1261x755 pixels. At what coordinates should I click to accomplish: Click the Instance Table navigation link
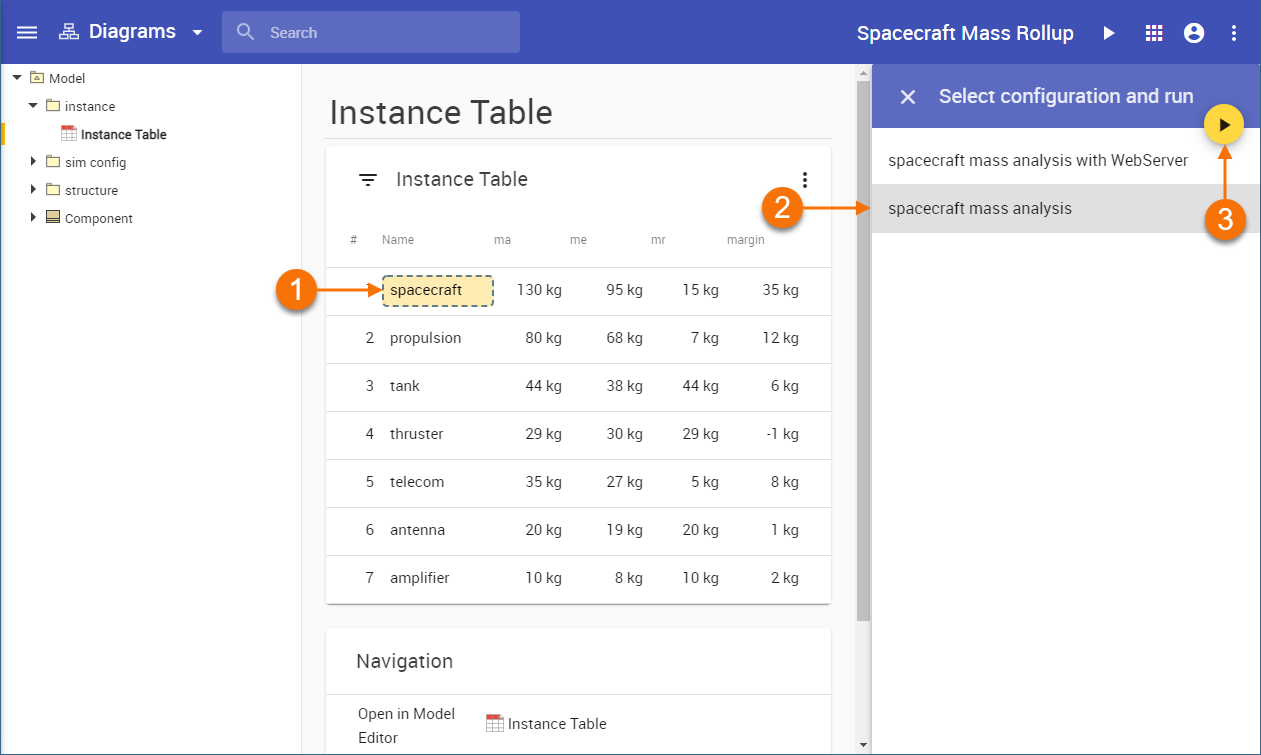coord(556,724)
